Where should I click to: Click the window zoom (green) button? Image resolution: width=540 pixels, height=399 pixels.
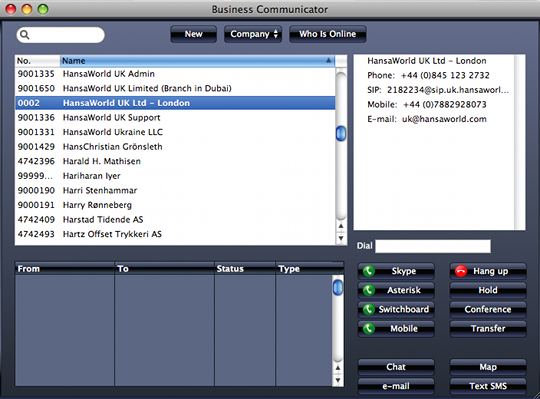(x=43, y=9)
